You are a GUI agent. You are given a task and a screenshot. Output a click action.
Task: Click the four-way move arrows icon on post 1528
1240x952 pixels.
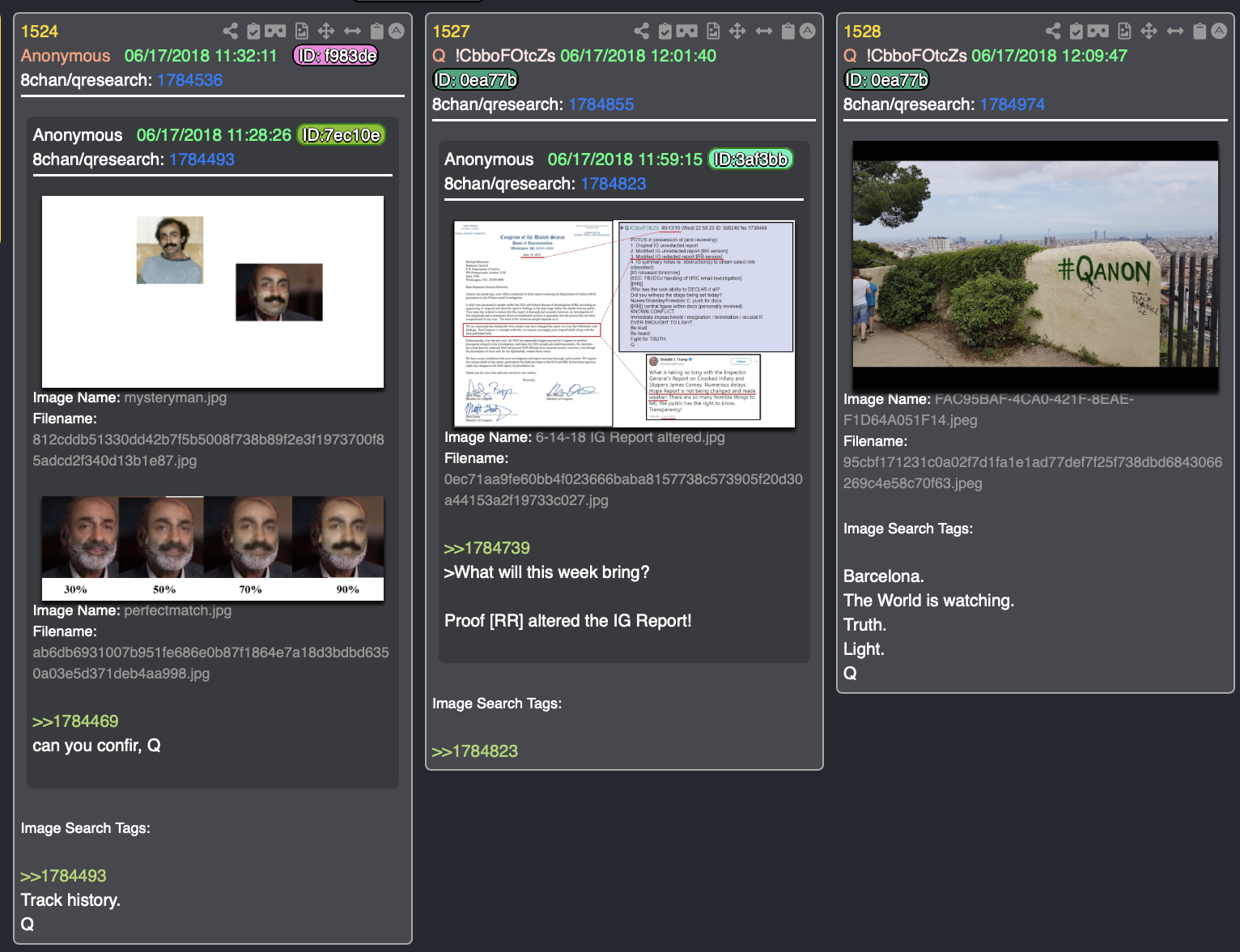tap(1149, 32)
